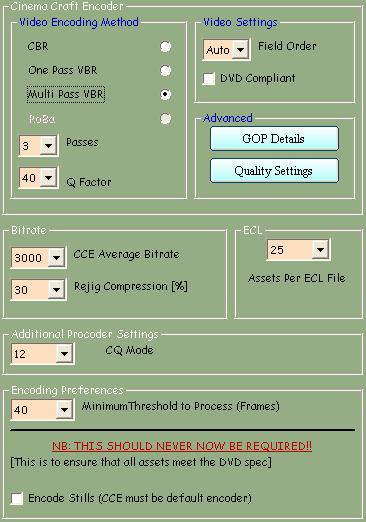Click the CQ Mode value 12

coord(34,354)
